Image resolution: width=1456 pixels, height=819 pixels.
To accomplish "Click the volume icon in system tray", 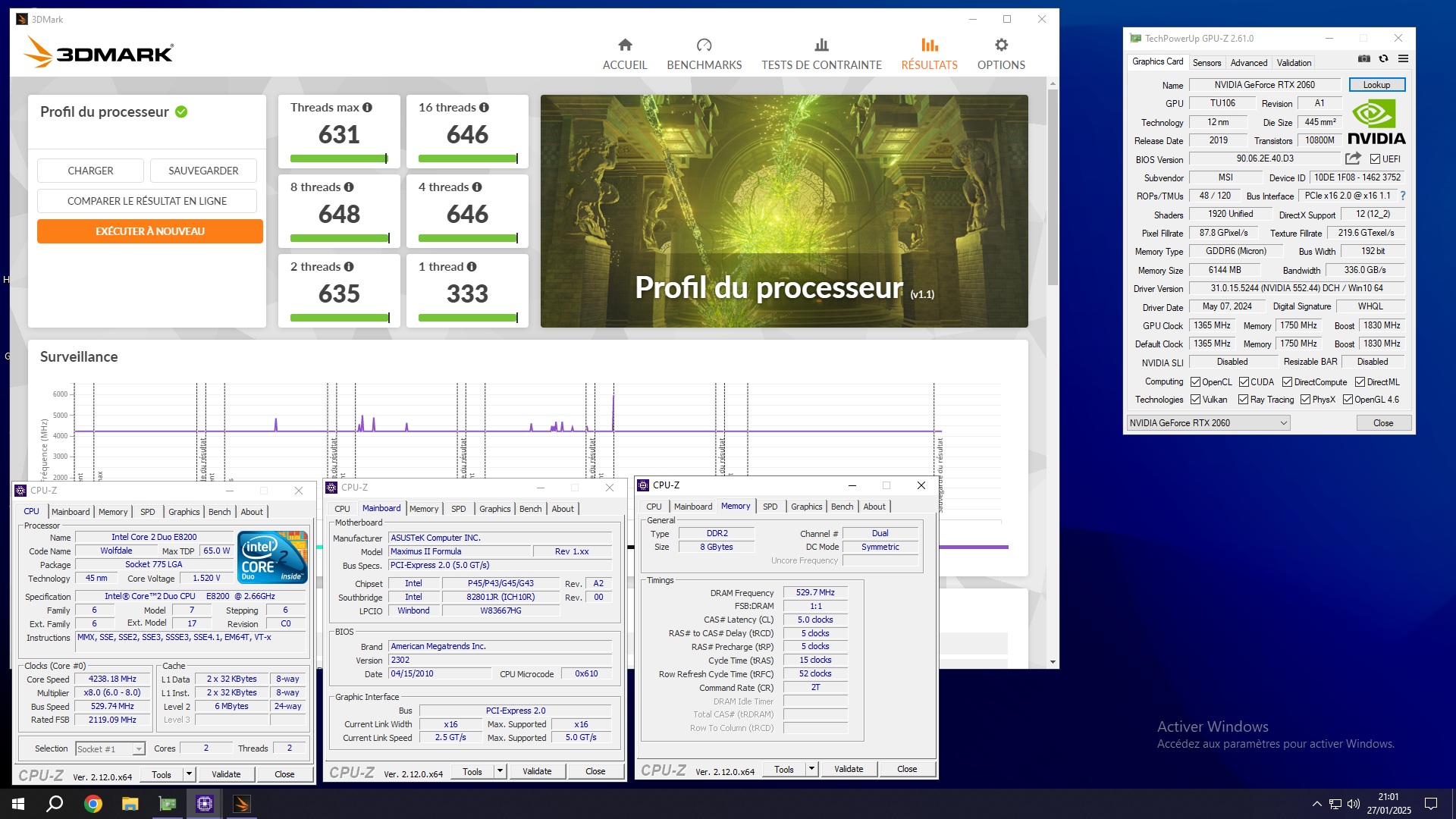I will 1354,804.
